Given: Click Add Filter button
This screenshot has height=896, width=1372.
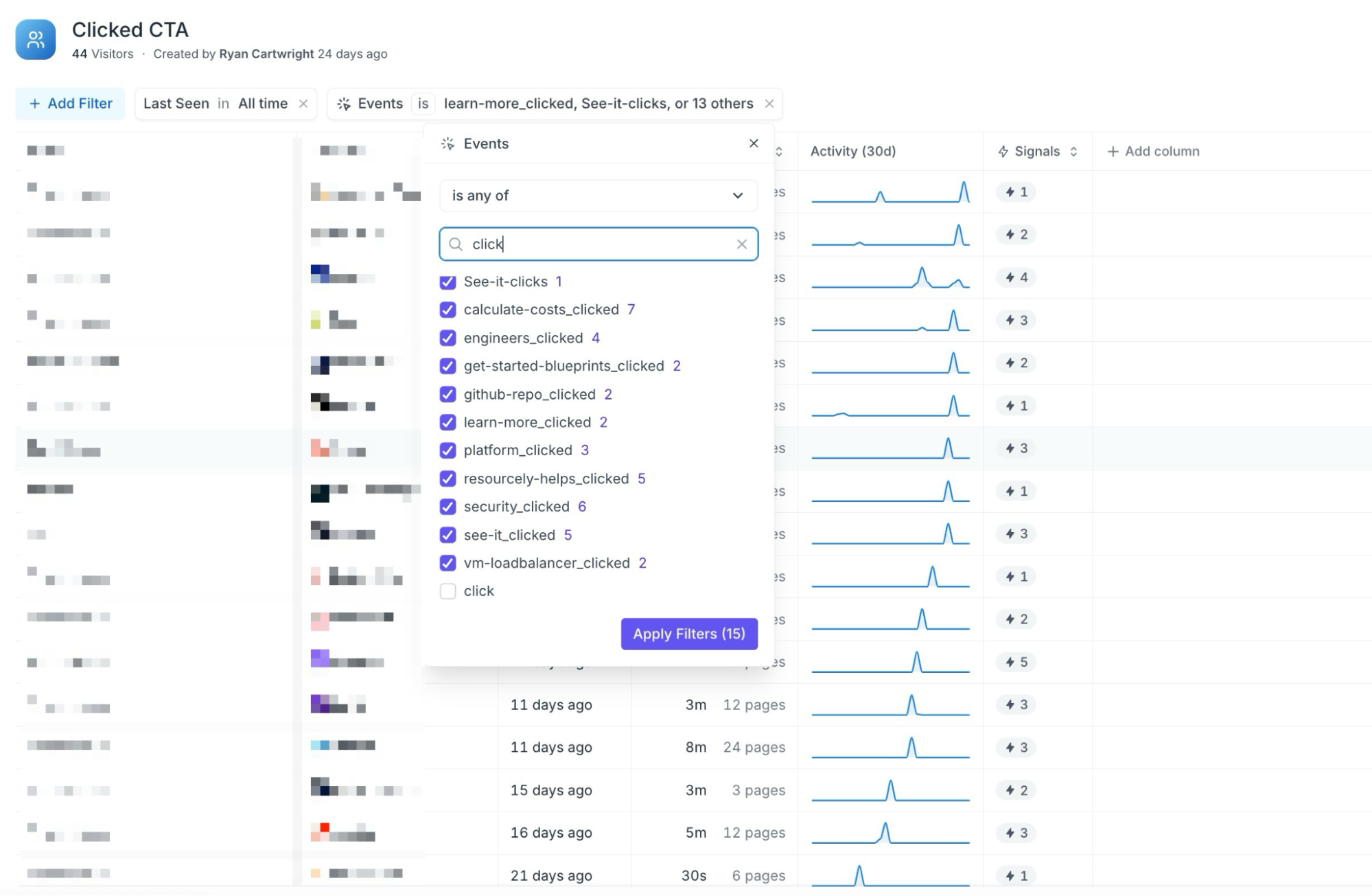Looking at the screenshot, I should coord(70,104).
